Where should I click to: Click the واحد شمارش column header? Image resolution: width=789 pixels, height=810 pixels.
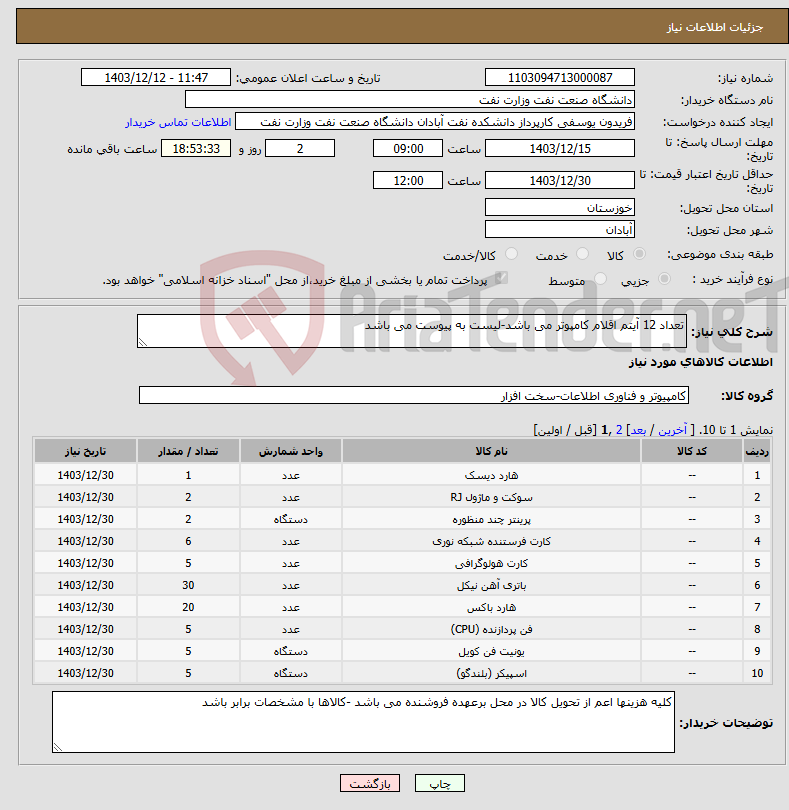[291, 451]
